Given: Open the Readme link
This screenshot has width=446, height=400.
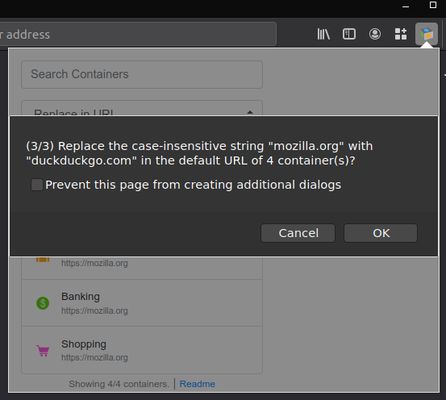Looking at the screenshot, I should [x=197, y=384].
